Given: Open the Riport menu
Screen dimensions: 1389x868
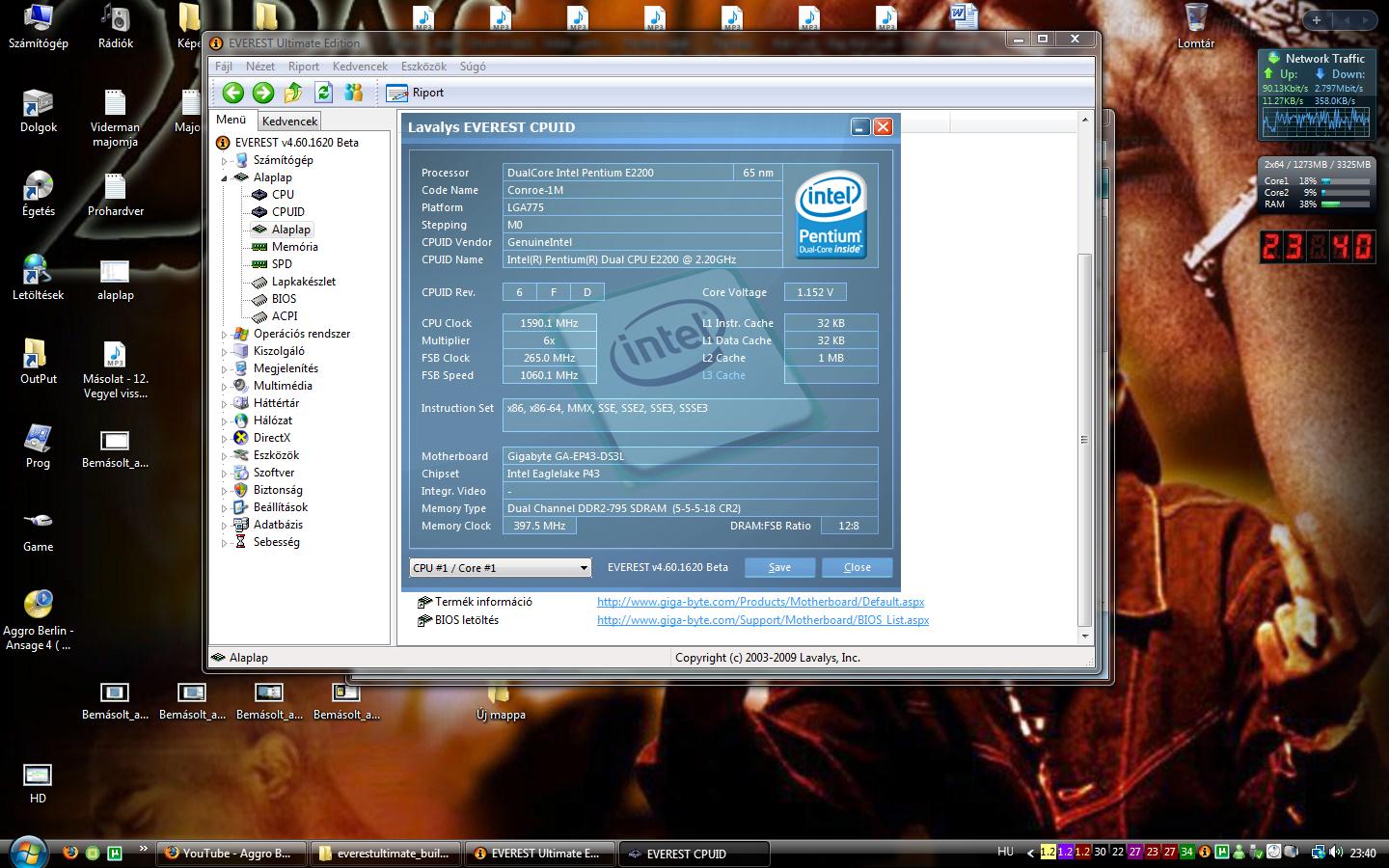Looking at the screenshot, I should 304,67.
